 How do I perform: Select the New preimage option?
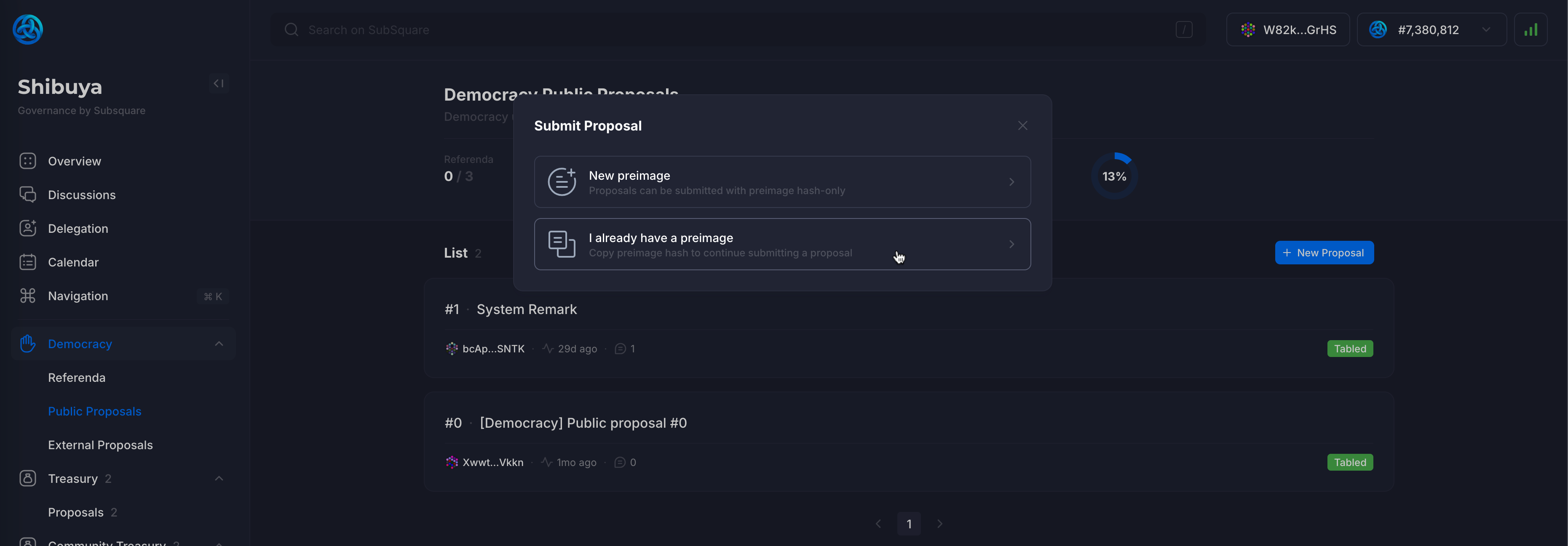(x=782, y=182)
